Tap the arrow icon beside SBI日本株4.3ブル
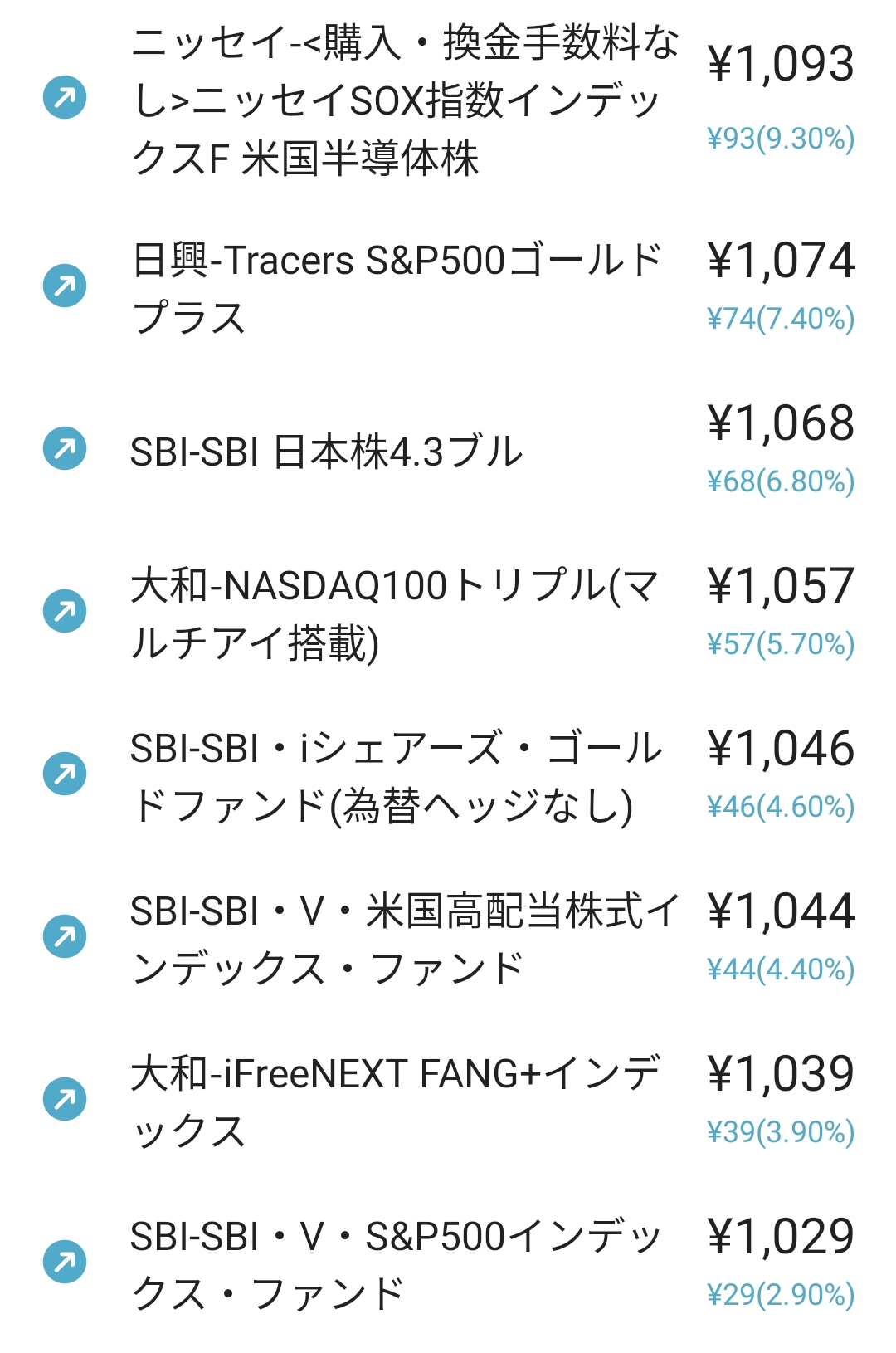The width and height of the screenshot is (896, 1353). (65, 448)
